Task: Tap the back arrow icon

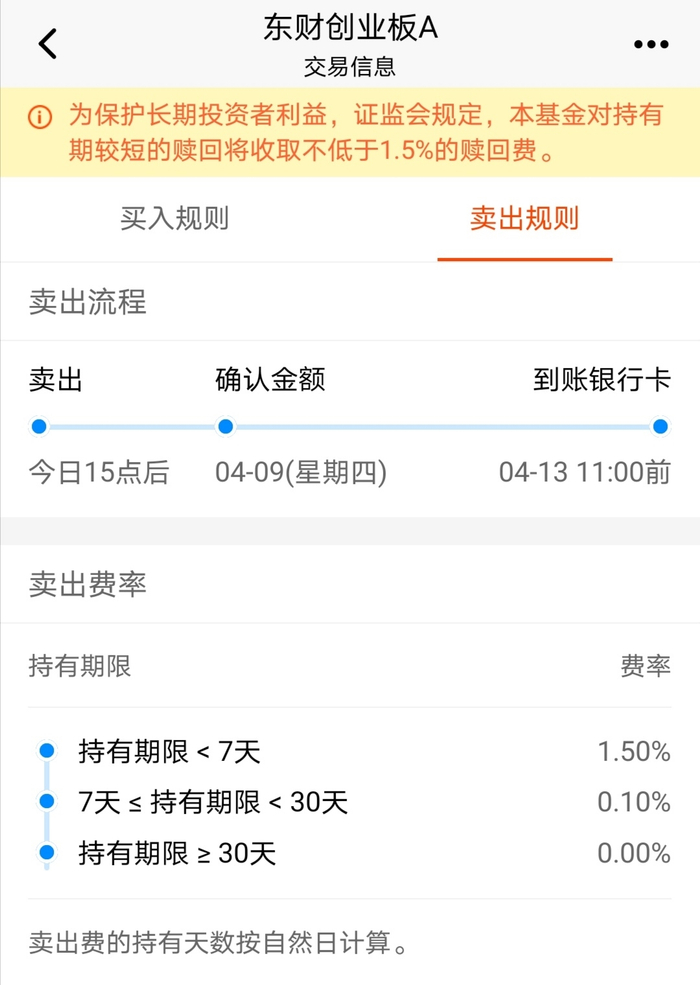Action: (x=48, y=44)
